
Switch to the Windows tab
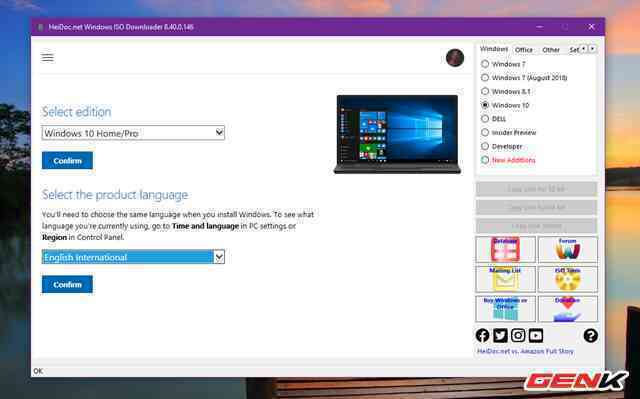click(494, 49)
